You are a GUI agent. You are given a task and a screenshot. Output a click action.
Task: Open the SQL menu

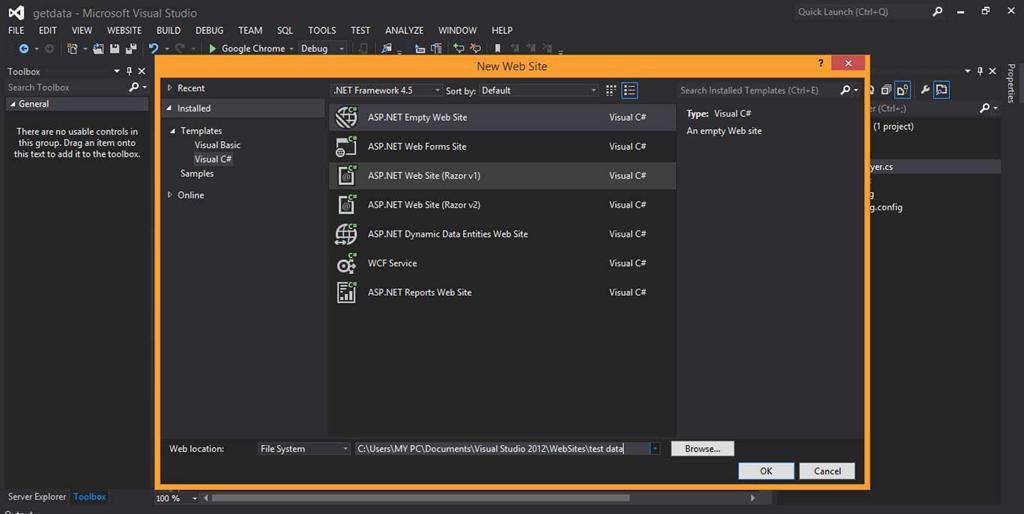pos(285,30)
